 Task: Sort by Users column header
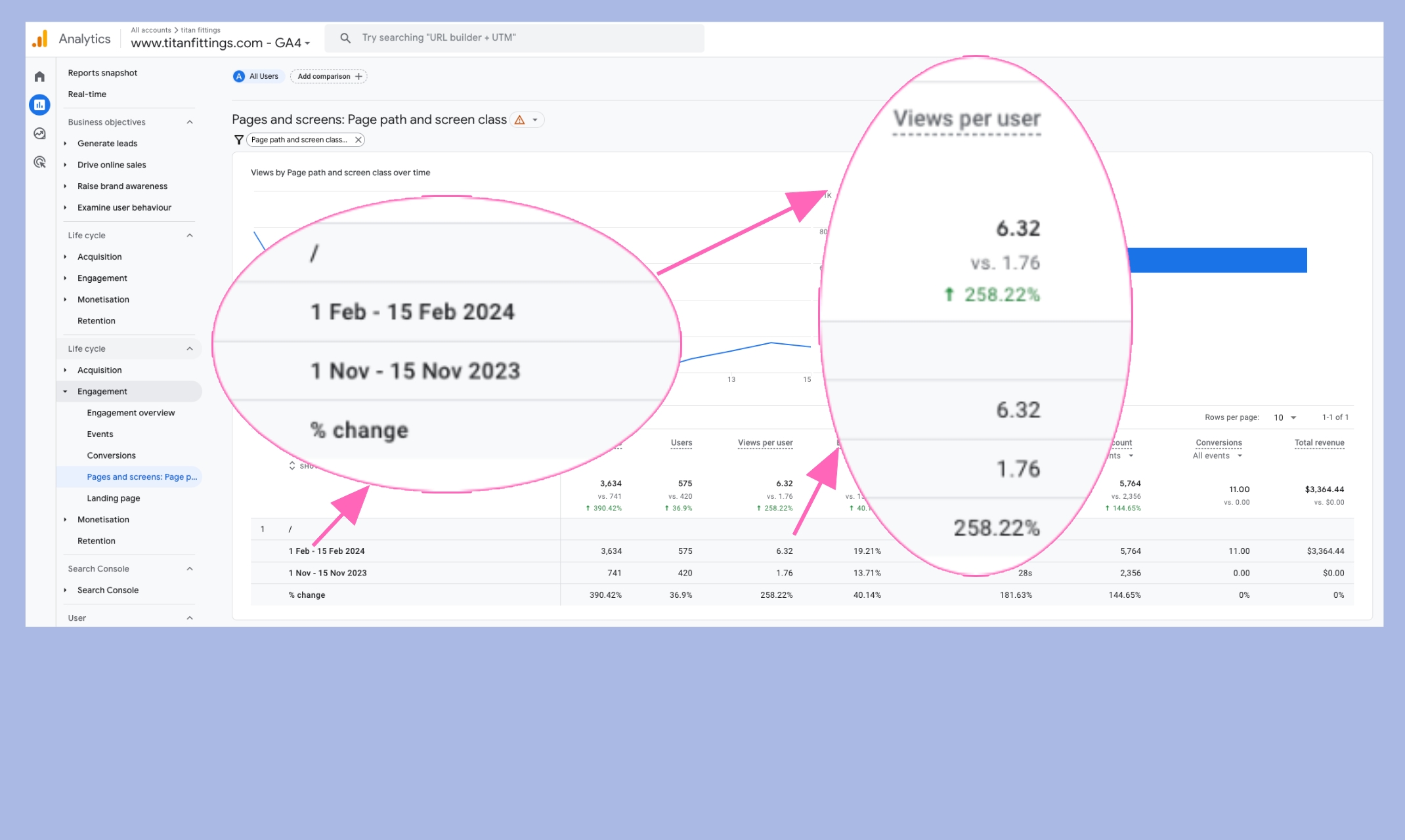[x=681, y=443]
